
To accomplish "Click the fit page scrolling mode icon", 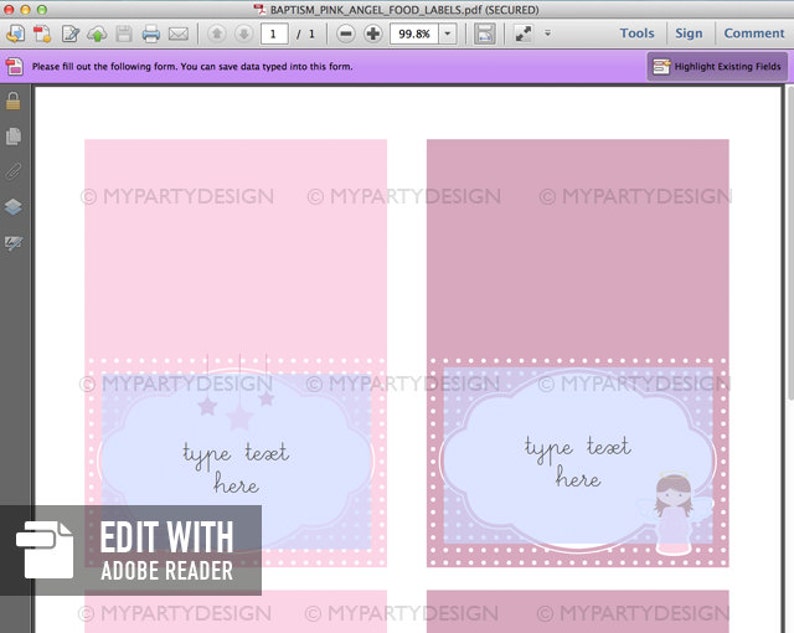I will 485,34.
